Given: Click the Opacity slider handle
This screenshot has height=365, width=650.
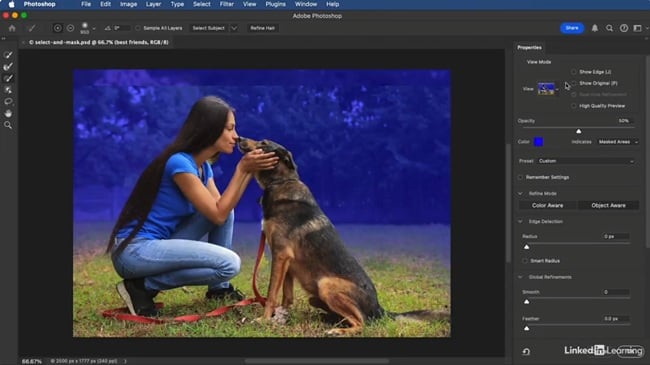Looking at the screenshot, I should tap(579, 131).
